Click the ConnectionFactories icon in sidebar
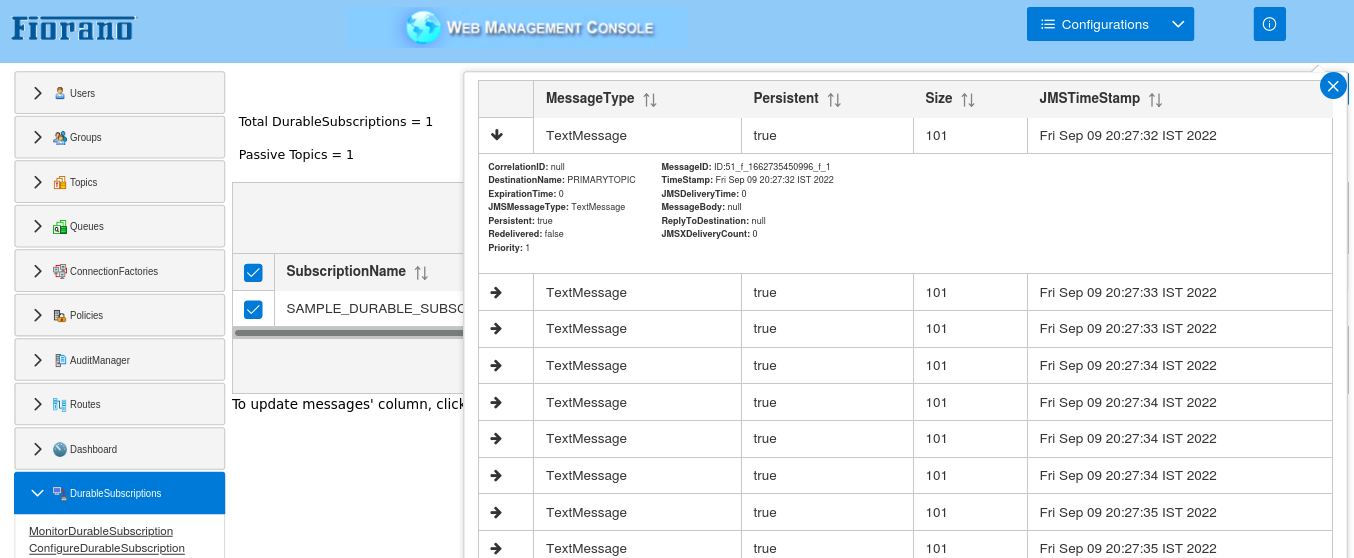This screenshot has height=558, width=1354. (x=60, y=271)
